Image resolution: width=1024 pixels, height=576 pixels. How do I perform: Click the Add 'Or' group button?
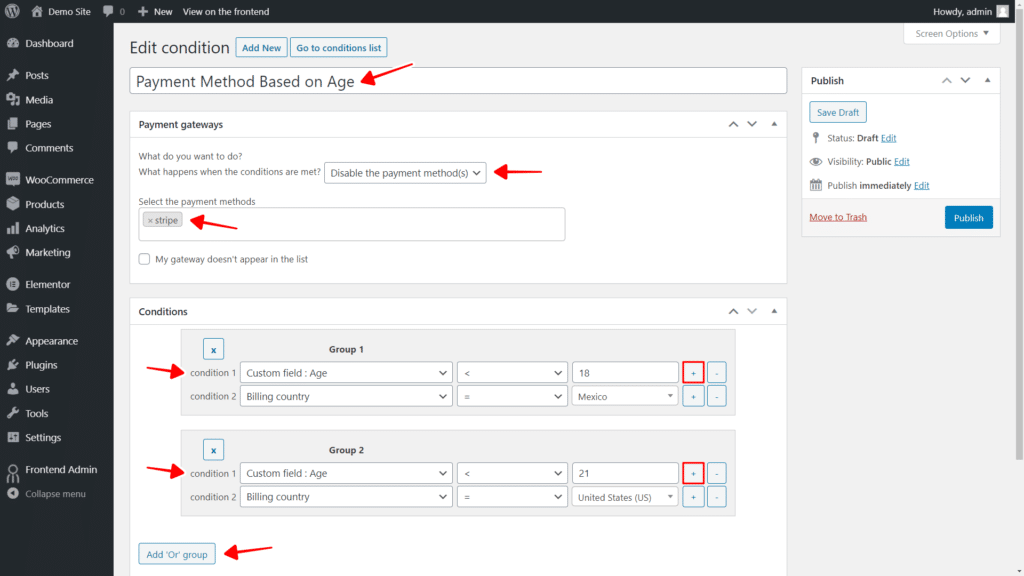176,553
